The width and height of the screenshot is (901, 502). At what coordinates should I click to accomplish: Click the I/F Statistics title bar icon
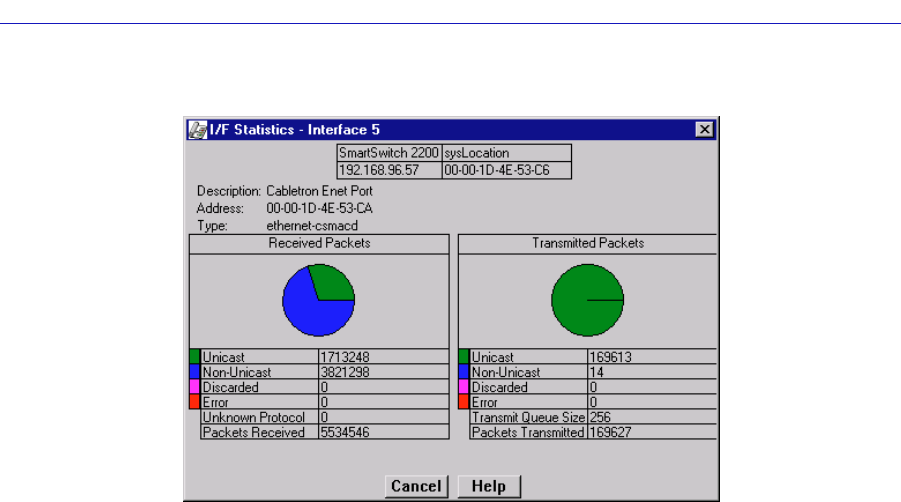coord(199,129)
